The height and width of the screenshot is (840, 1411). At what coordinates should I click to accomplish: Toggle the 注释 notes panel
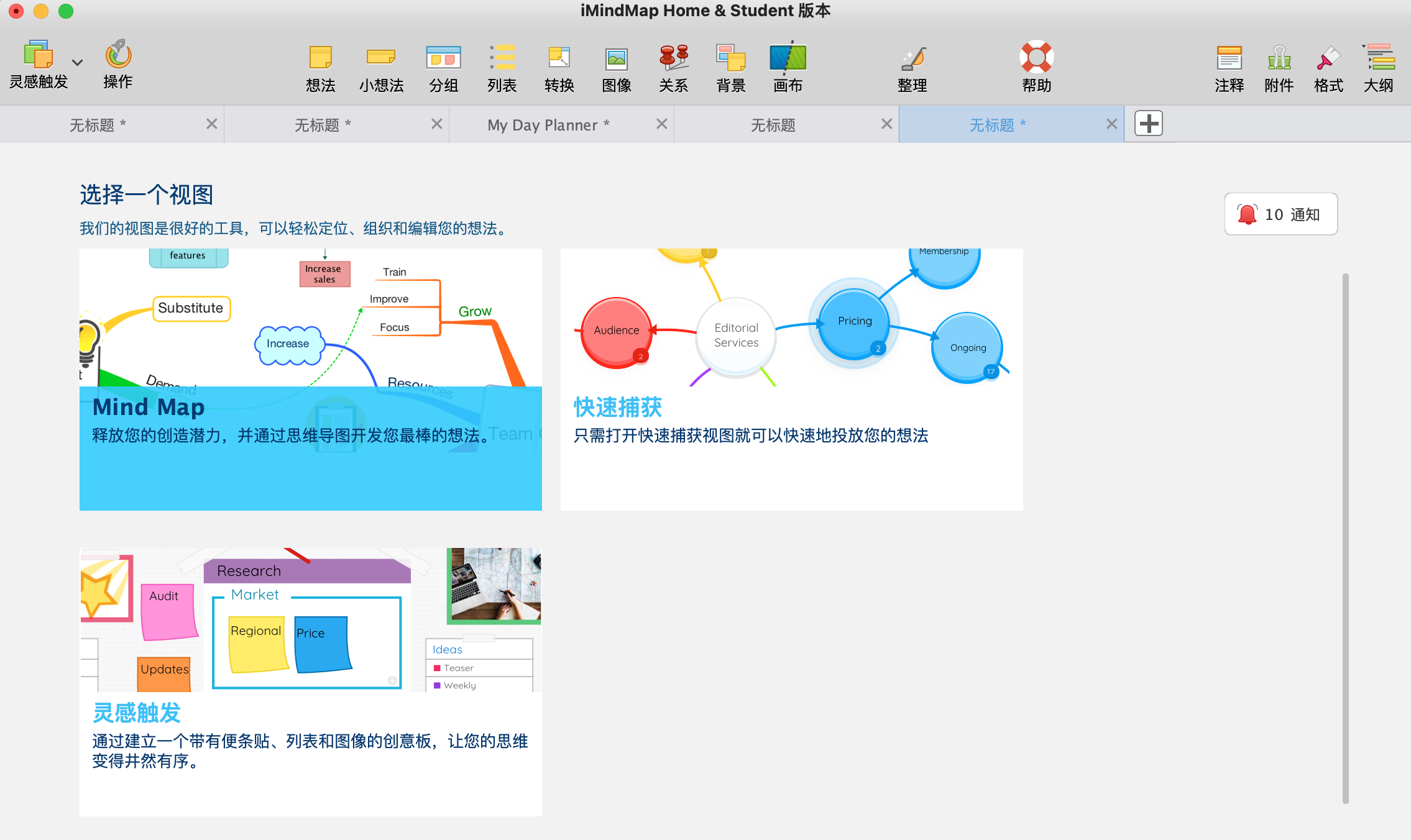coord(1229,58)
